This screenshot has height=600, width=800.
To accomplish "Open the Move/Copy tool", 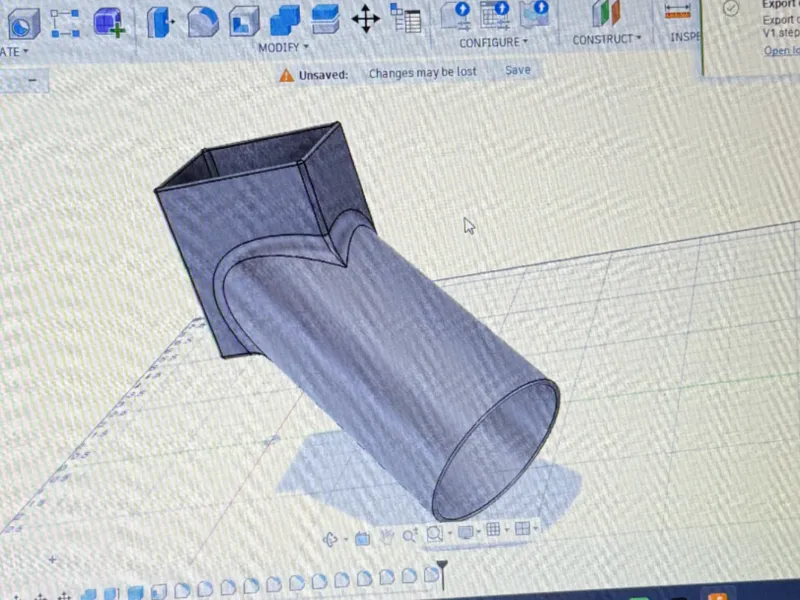I will [x=365, y=19].
